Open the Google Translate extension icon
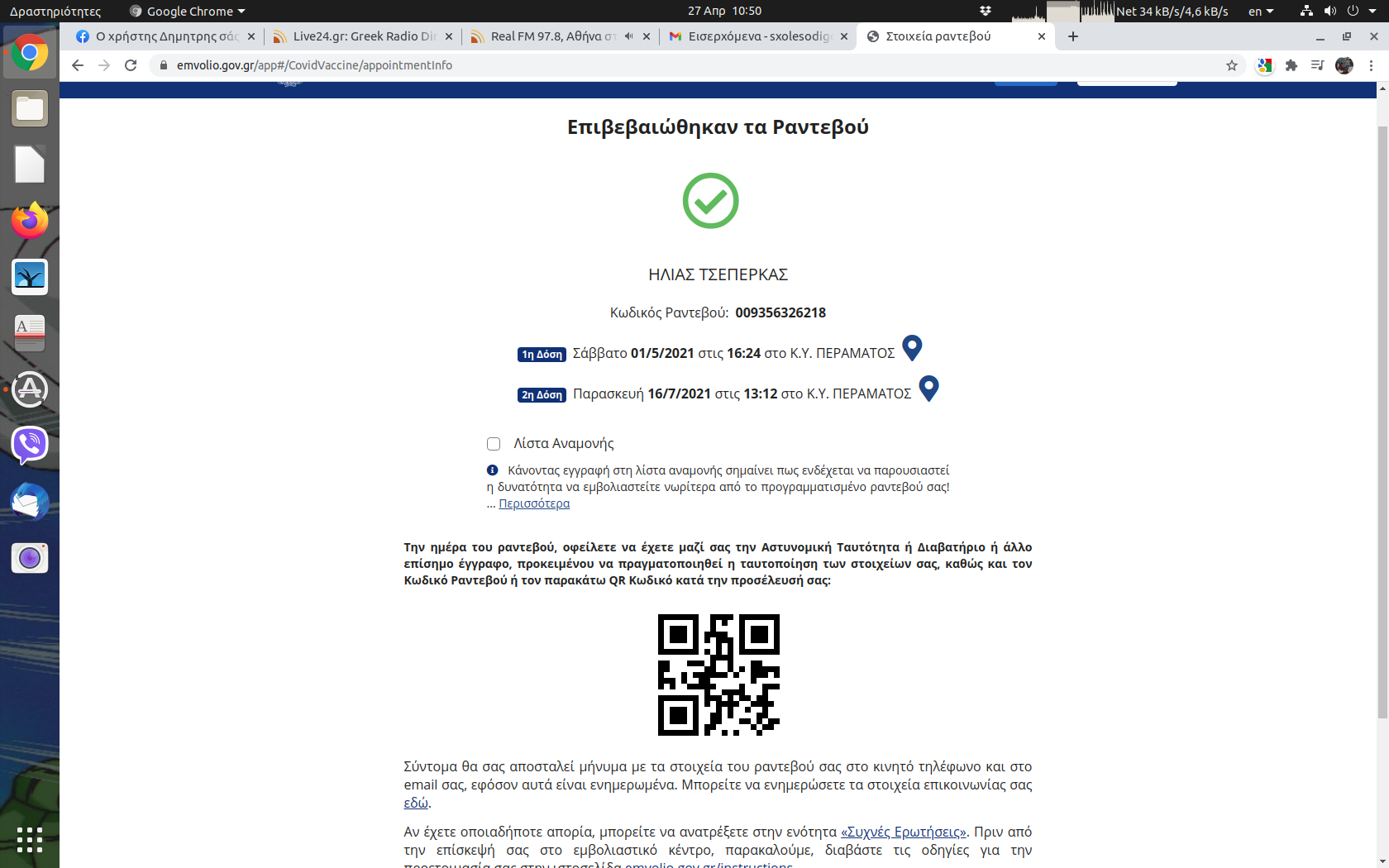The width and height of the screenshot is (1389, 868). pyautogui.click(x=1265, y=65)
